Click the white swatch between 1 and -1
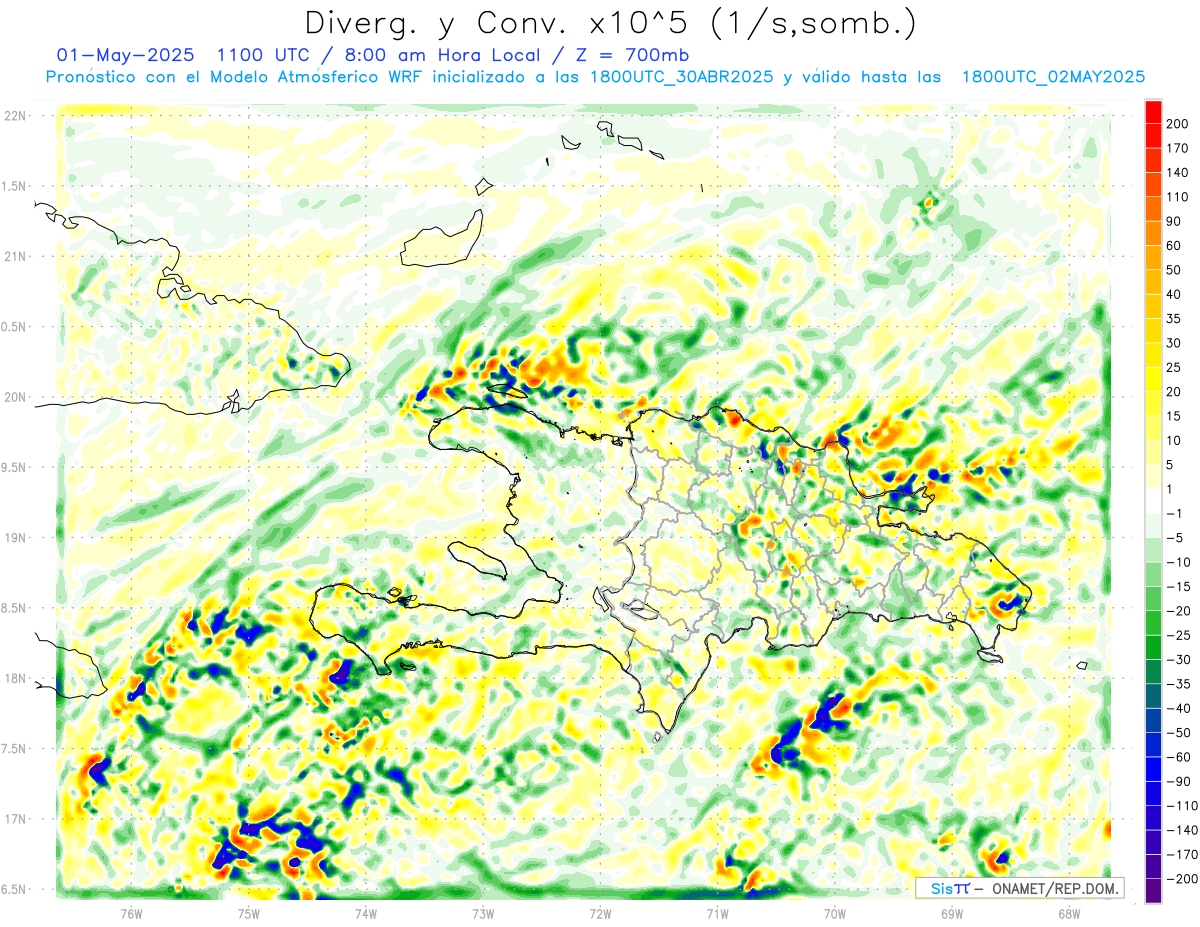 click(1153, 501)
